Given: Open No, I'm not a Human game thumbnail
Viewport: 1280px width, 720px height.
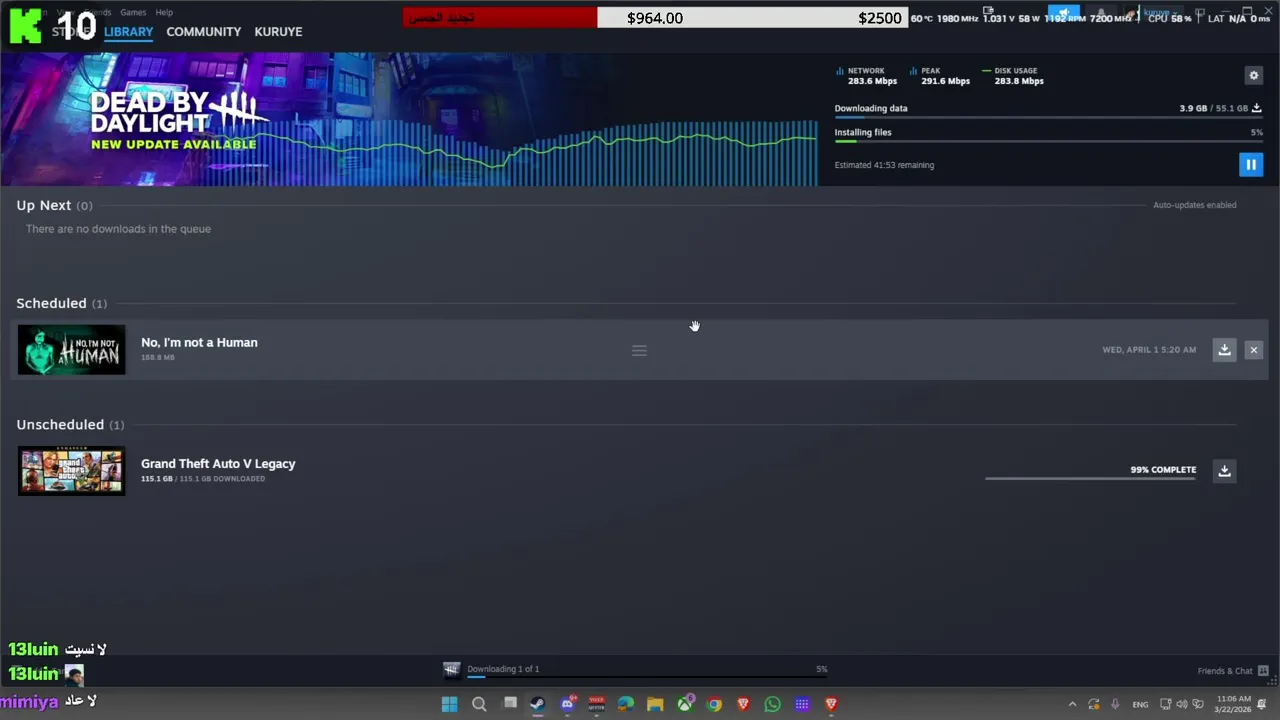Looking at the screenshot, I should pyautogui.click(x=72, y=350).
